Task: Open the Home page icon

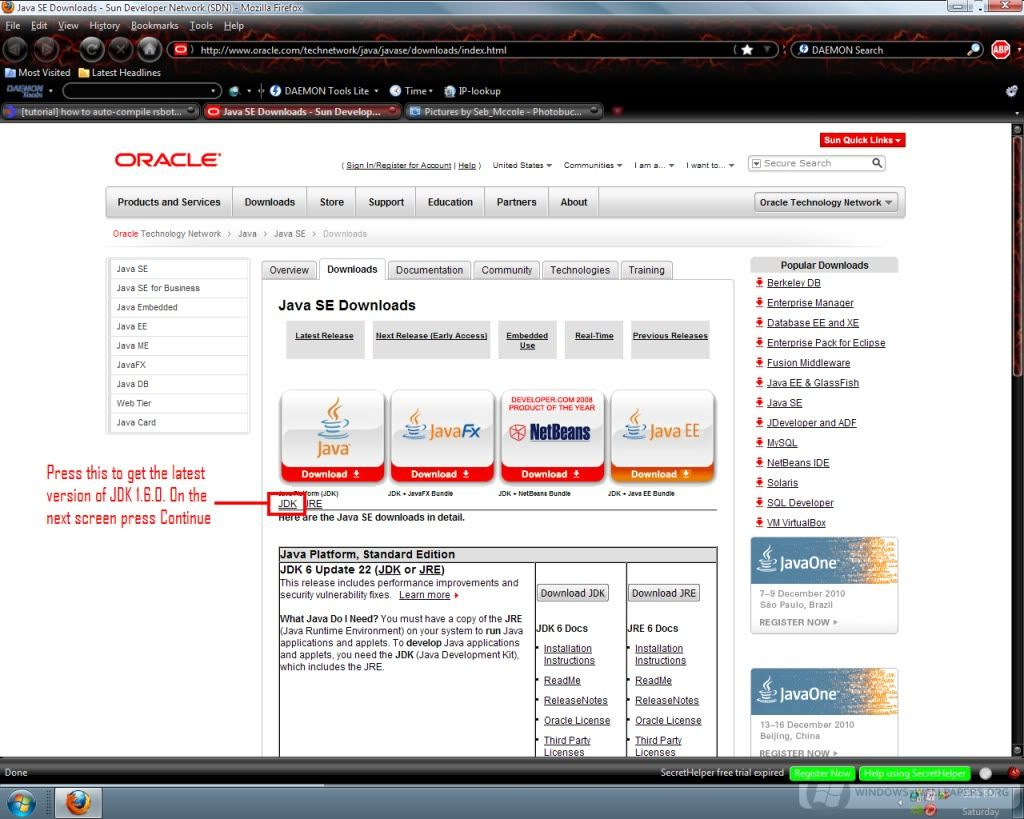Action: point(150,49)
